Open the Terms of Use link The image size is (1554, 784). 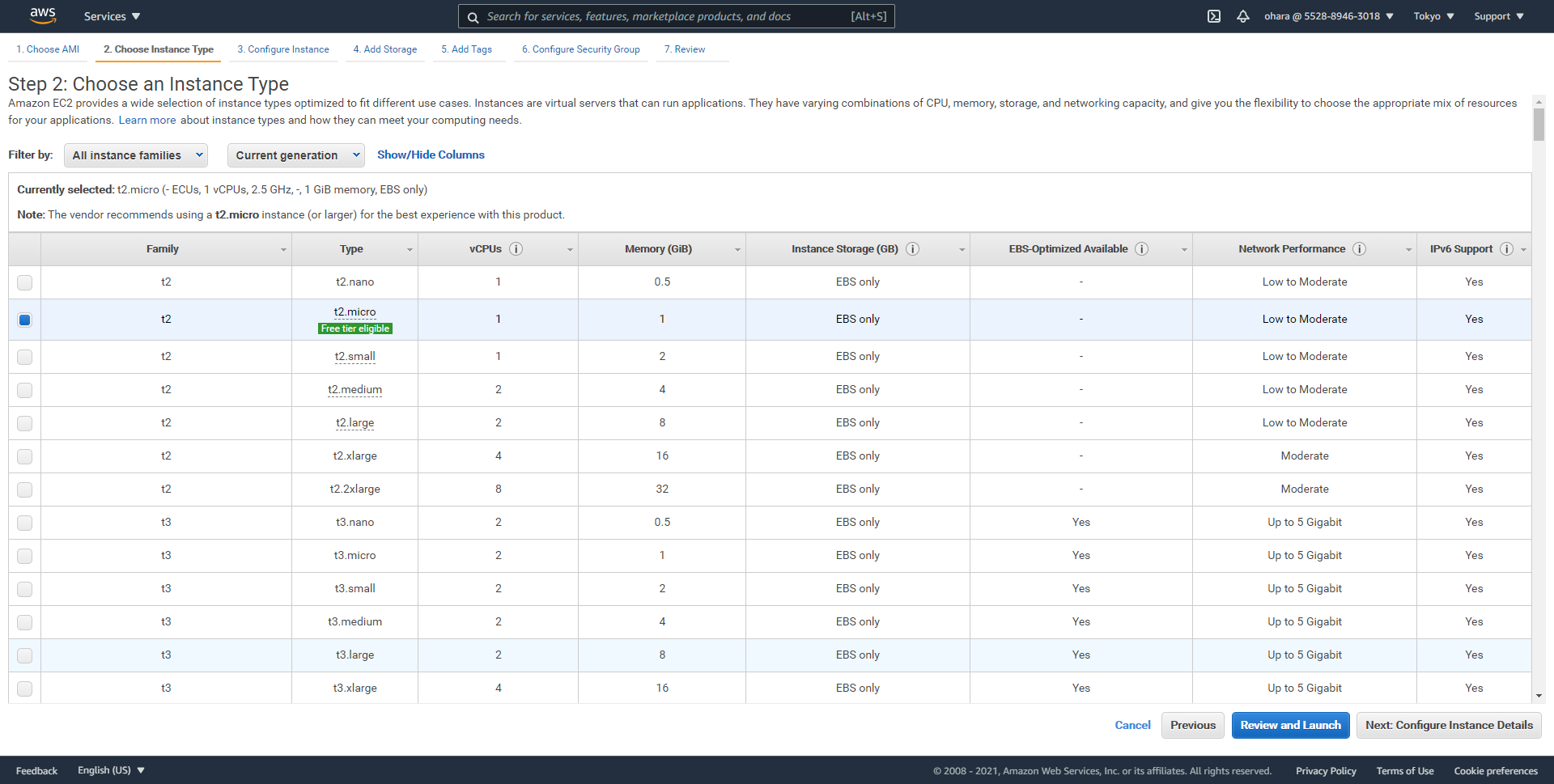pyautogui.click(x=1404, y=771)
